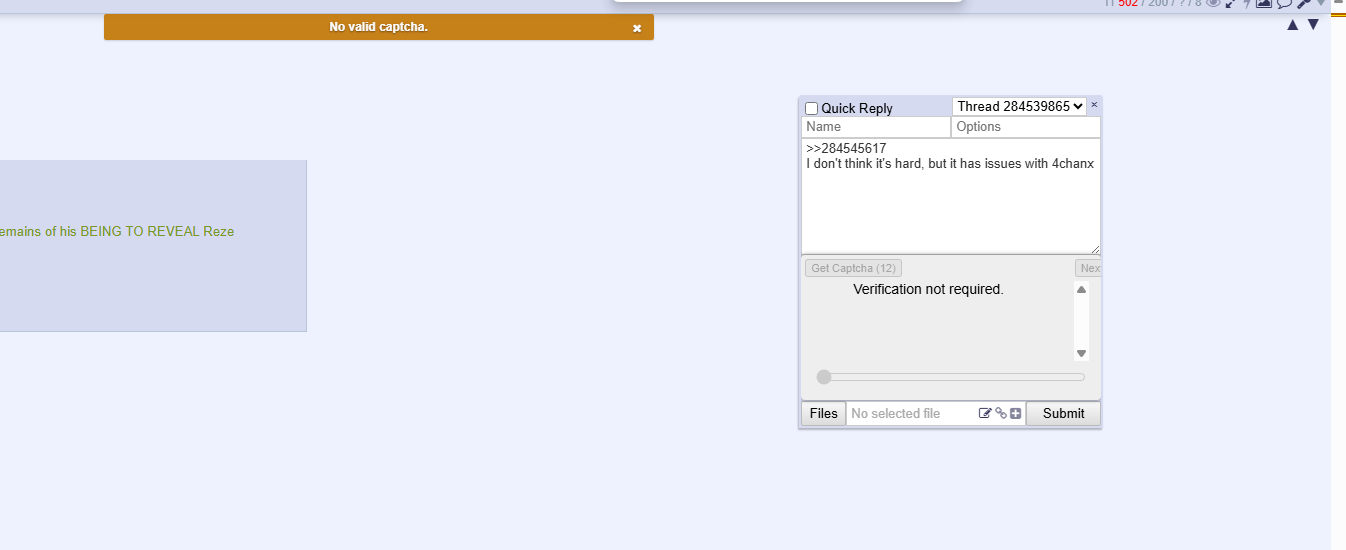The width and height of the screenshot is (1346, 550).
Task: Click the cut-off Next captcha button
Action: (1089, 268)
